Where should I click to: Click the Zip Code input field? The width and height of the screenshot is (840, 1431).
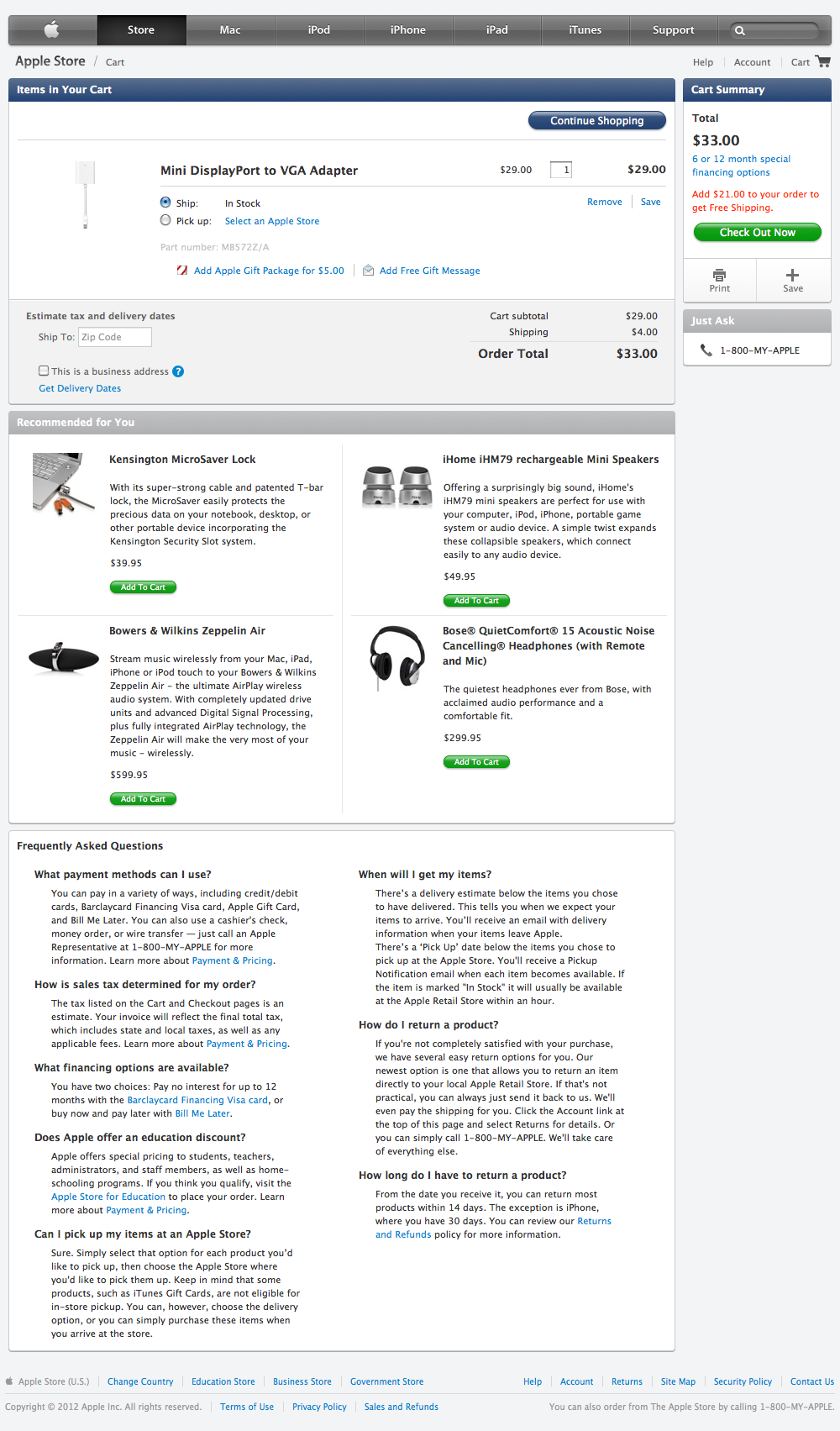click(115, 337)
